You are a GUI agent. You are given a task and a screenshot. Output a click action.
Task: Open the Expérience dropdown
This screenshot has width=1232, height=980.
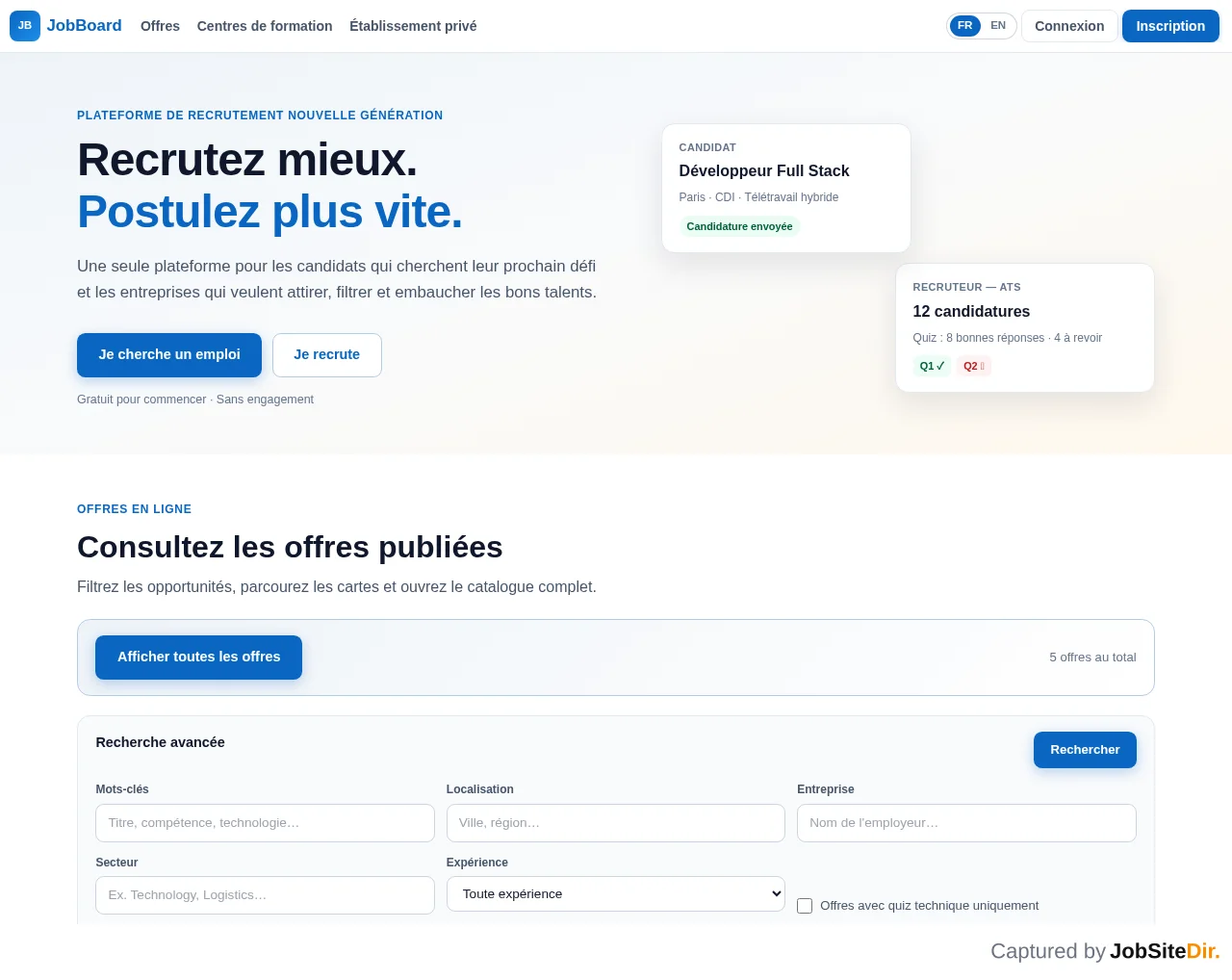[x=616, y=894]
